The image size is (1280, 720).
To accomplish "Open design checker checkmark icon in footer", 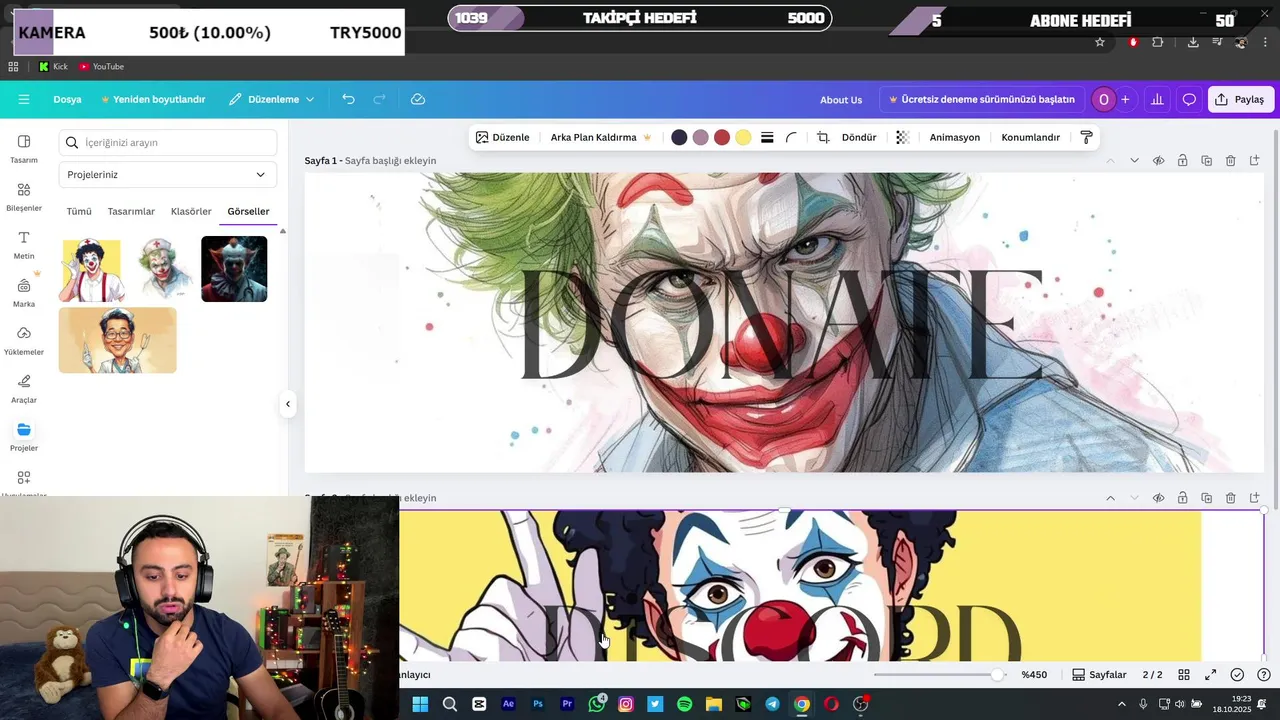I will 1237,675.
